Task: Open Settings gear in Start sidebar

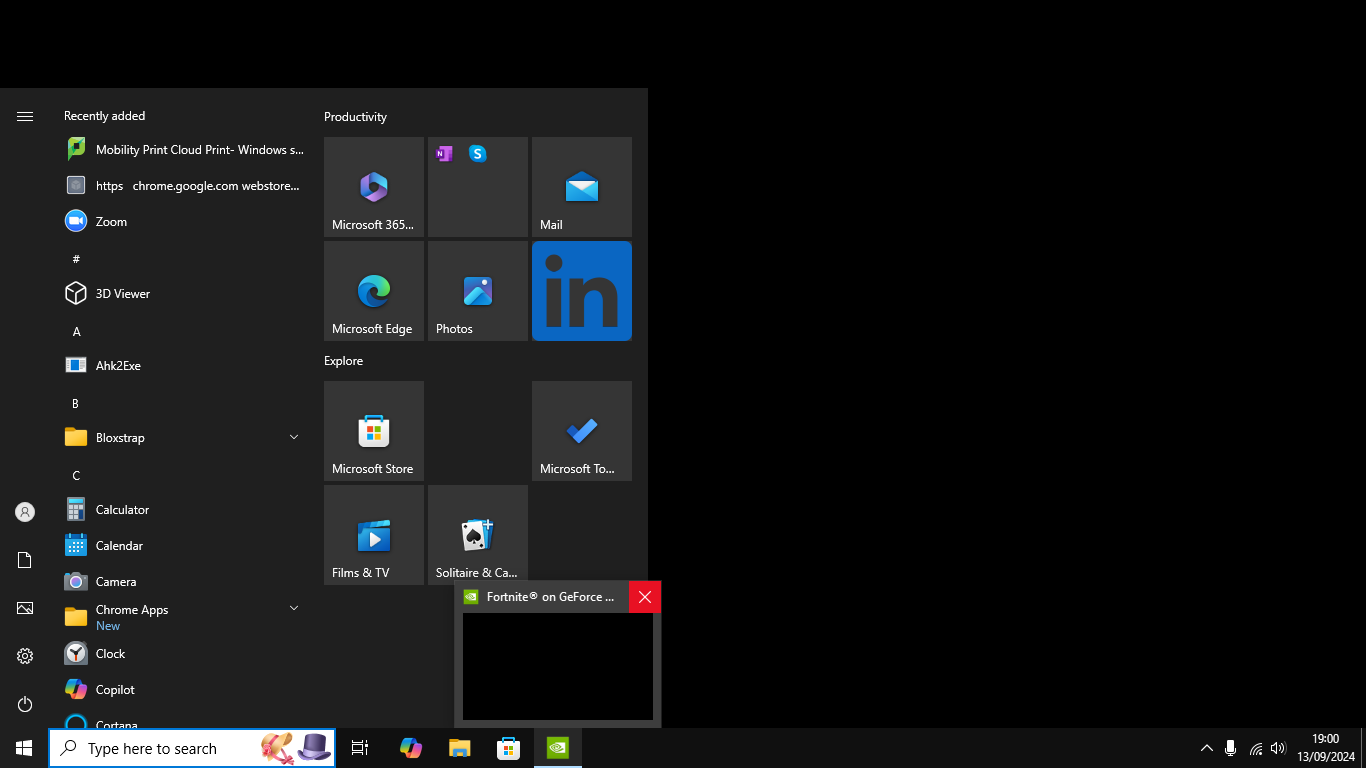Action: (25, 656)
